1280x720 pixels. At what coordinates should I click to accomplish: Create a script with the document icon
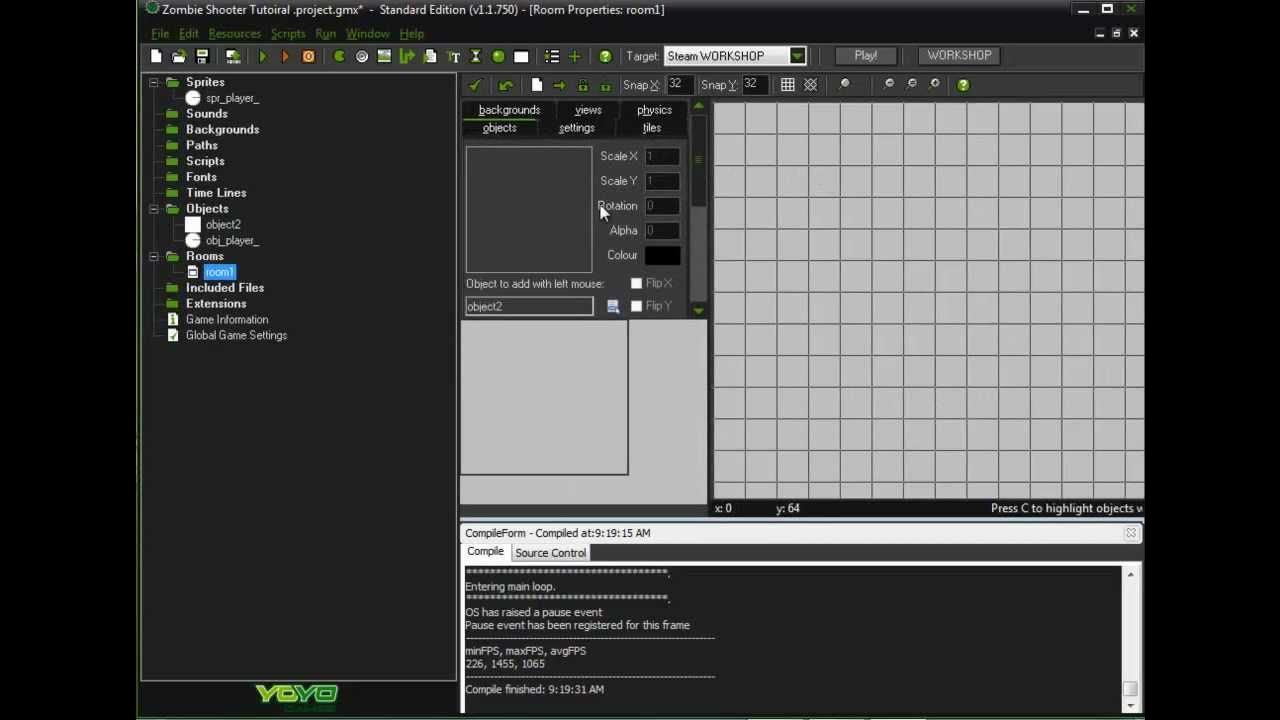point(430,57)
